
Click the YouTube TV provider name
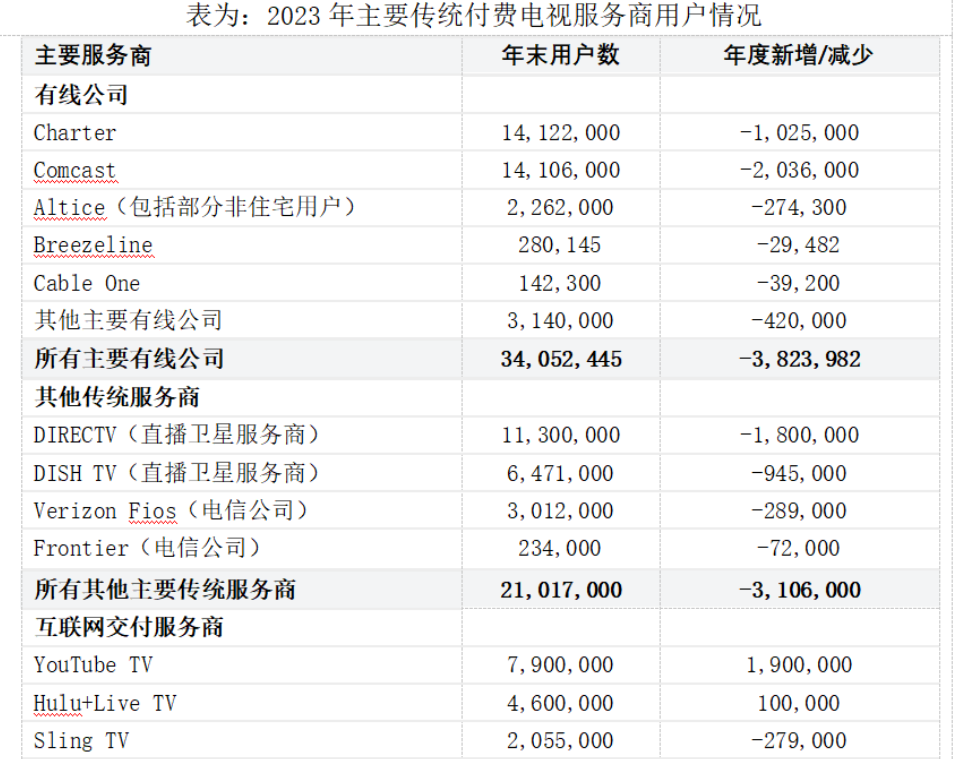tap(93, 665)
